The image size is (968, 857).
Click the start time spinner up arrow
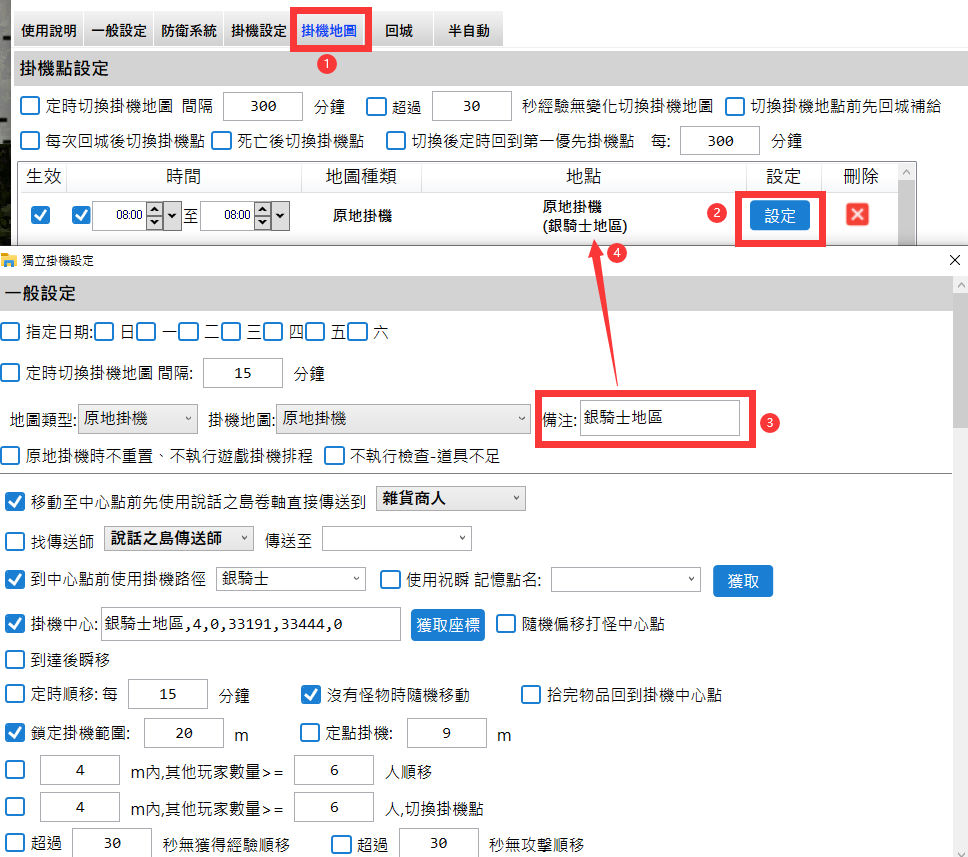point(154,209)
